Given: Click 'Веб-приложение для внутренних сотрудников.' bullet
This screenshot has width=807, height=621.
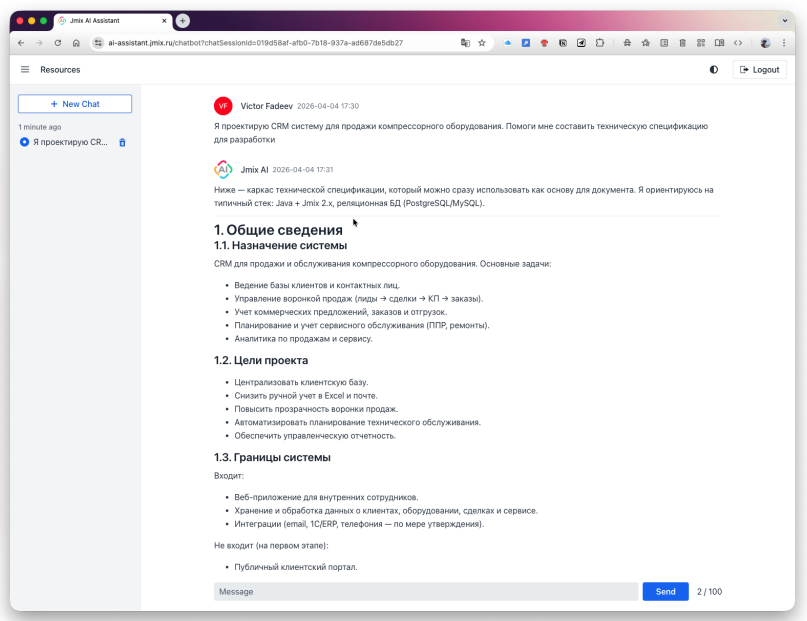Looking at the screenshot, I should [326, 497].
